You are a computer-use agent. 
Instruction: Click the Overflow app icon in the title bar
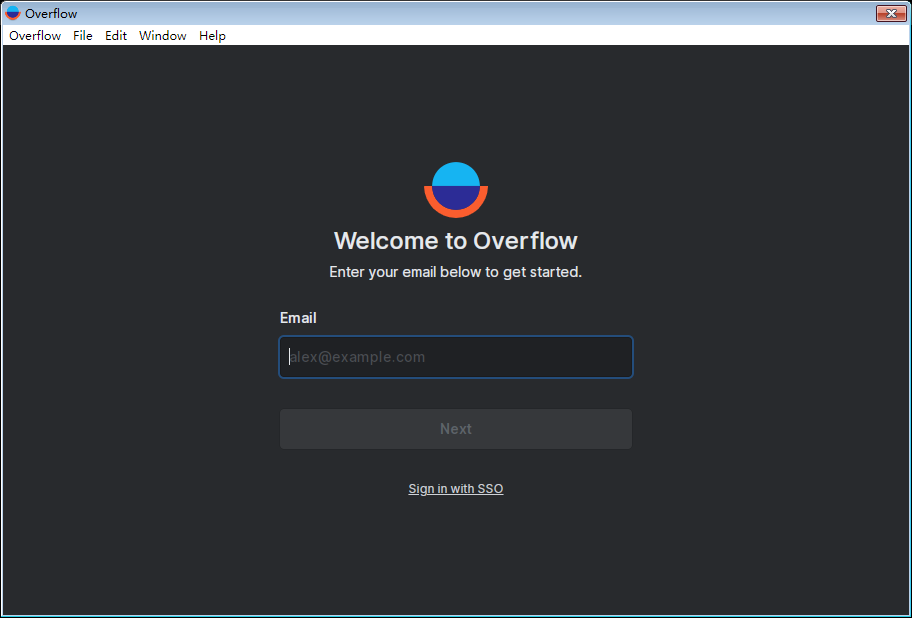(14, 13)
